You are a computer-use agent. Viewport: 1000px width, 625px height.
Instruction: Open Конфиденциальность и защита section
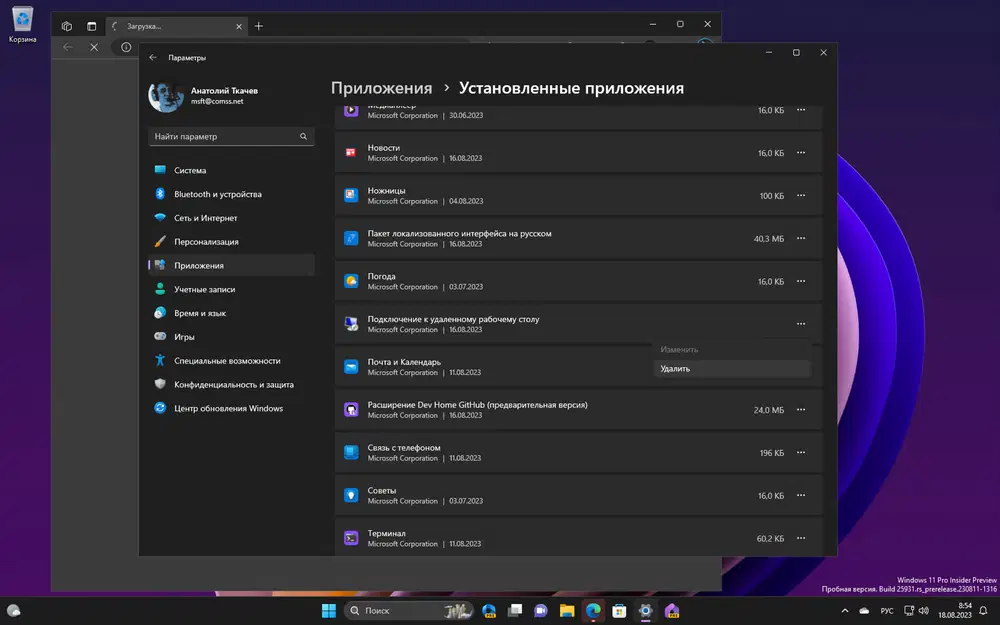[232, 385]
